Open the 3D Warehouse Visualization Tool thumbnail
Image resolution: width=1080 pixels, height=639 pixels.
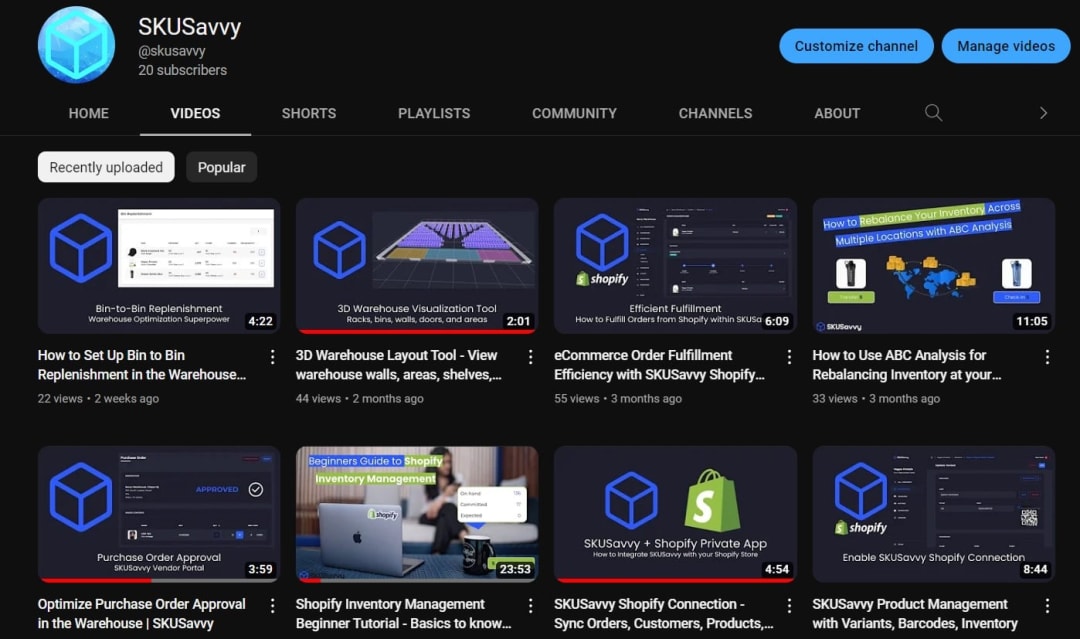(417, 266)
